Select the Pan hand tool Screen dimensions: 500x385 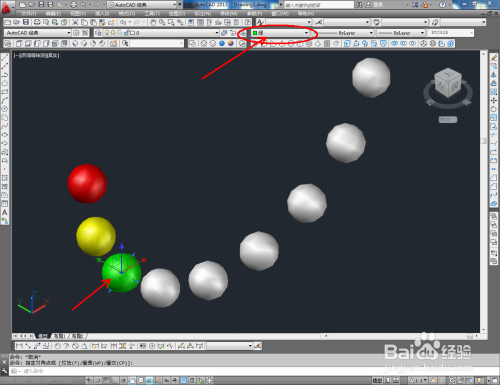153,22
